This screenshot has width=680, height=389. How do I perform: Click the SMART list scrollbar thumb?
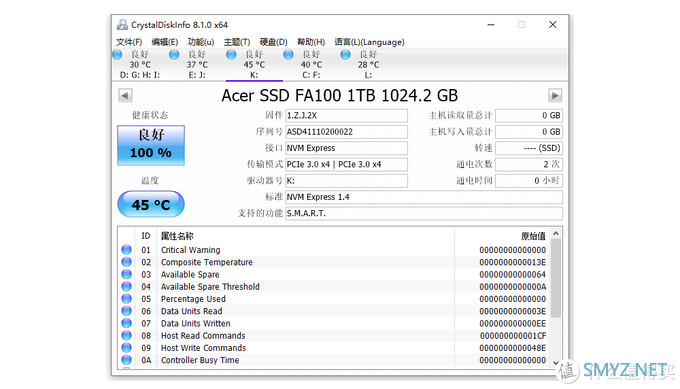coord(556,278)
